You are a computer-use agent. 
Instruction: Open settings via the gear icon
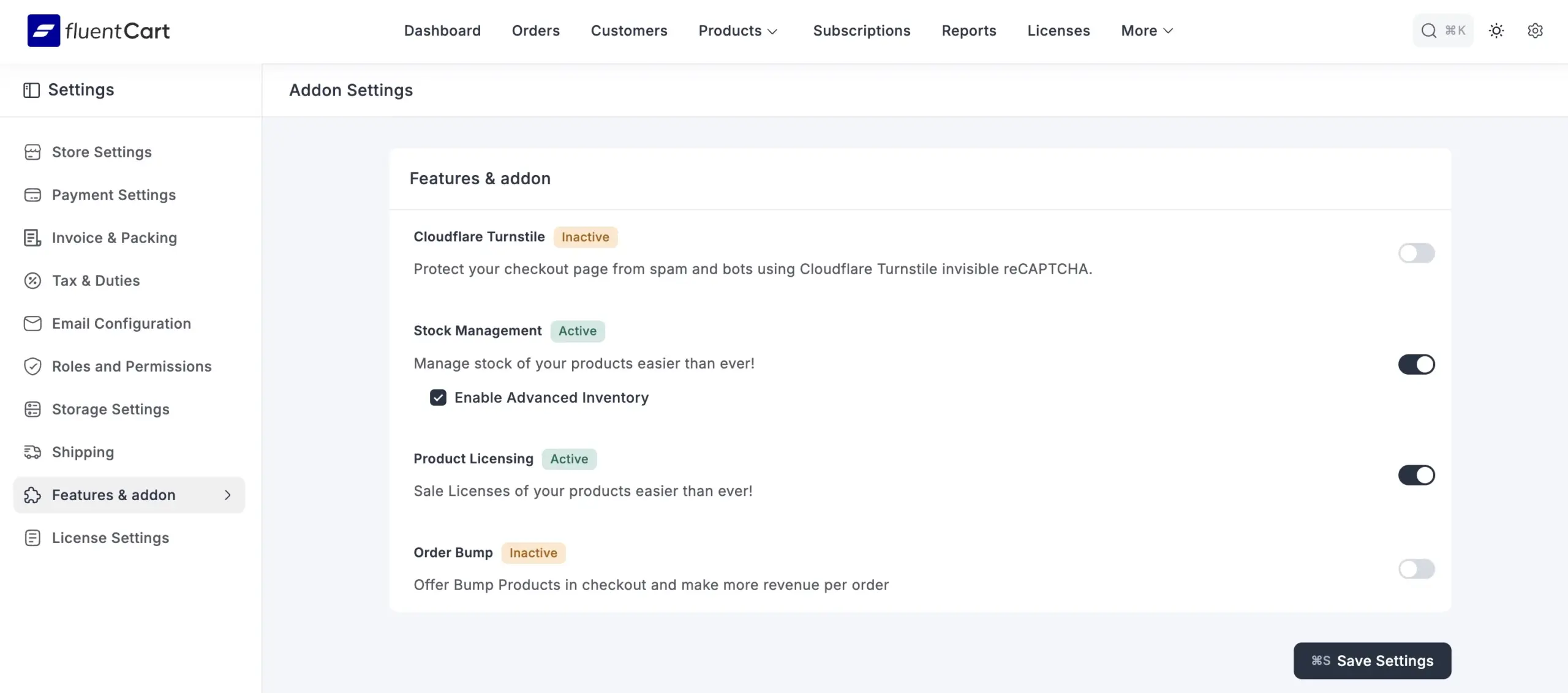pos(1536,30)
